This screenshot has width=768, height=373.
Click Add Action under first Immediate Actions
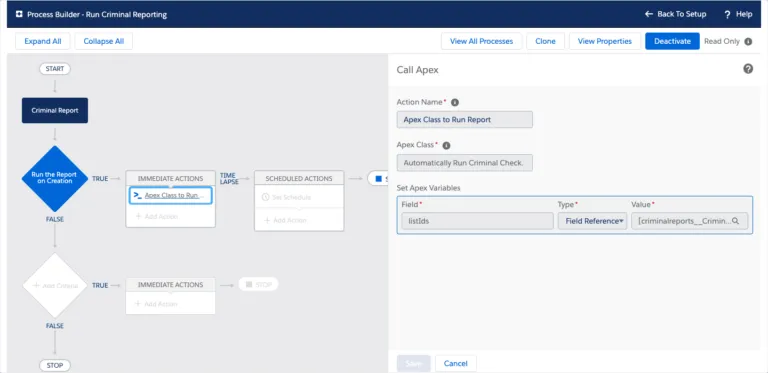157,216
